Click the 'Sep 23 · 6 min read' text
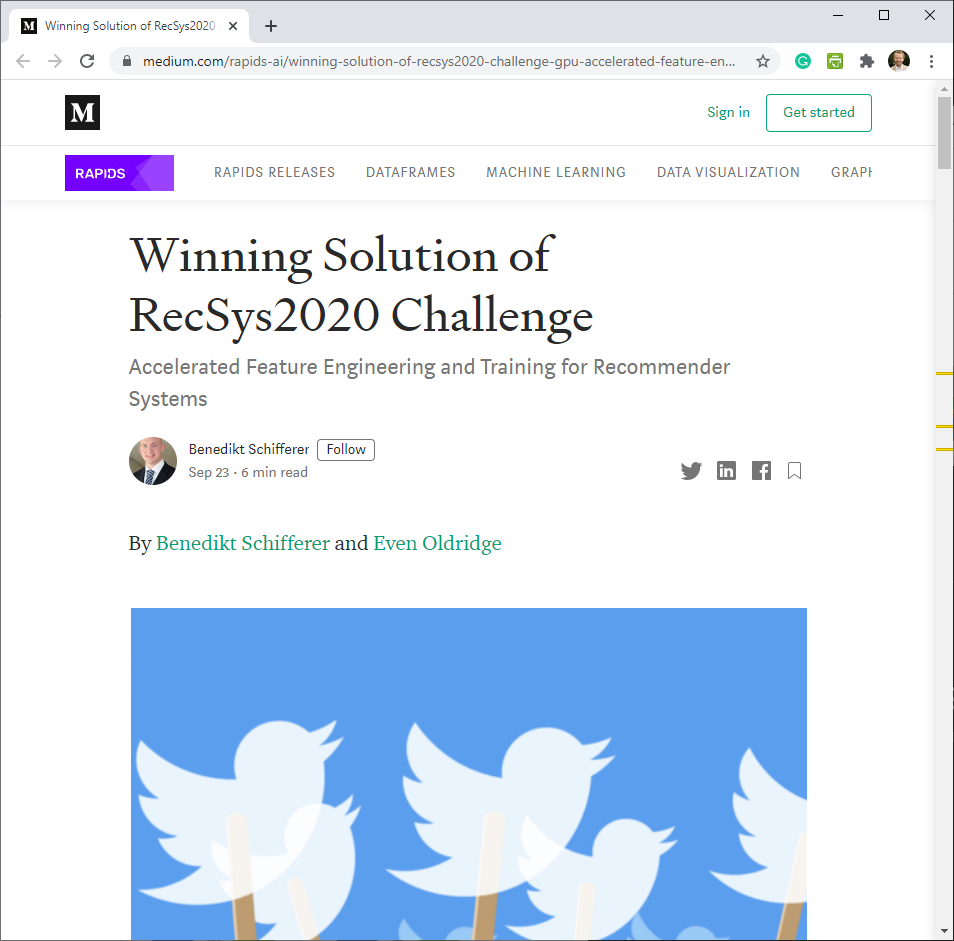Viewport: 954px width, 941px height. pos(248,473)
